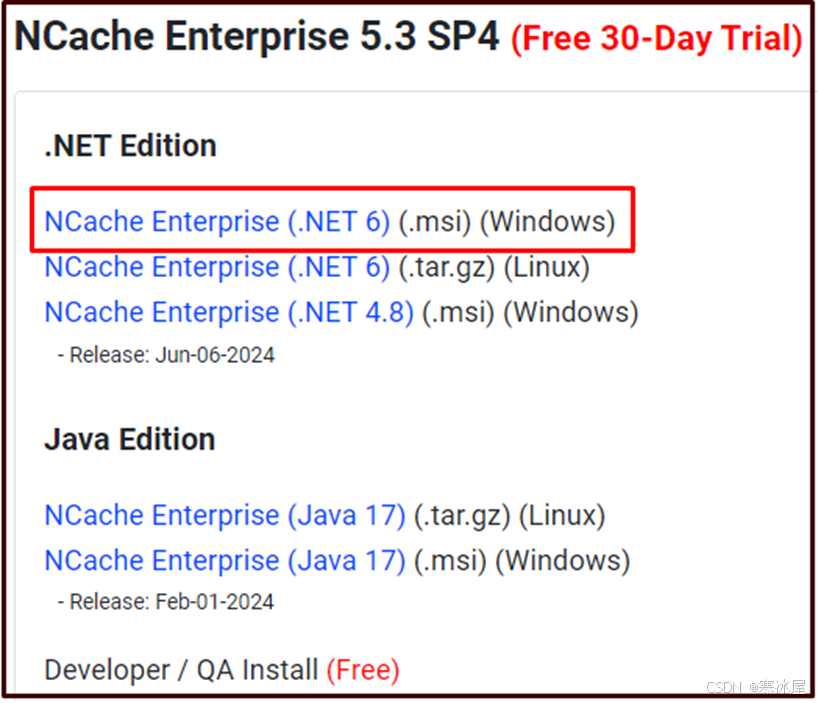Click the red-highlighted .NET 6 Windows download link

(217, 221)
